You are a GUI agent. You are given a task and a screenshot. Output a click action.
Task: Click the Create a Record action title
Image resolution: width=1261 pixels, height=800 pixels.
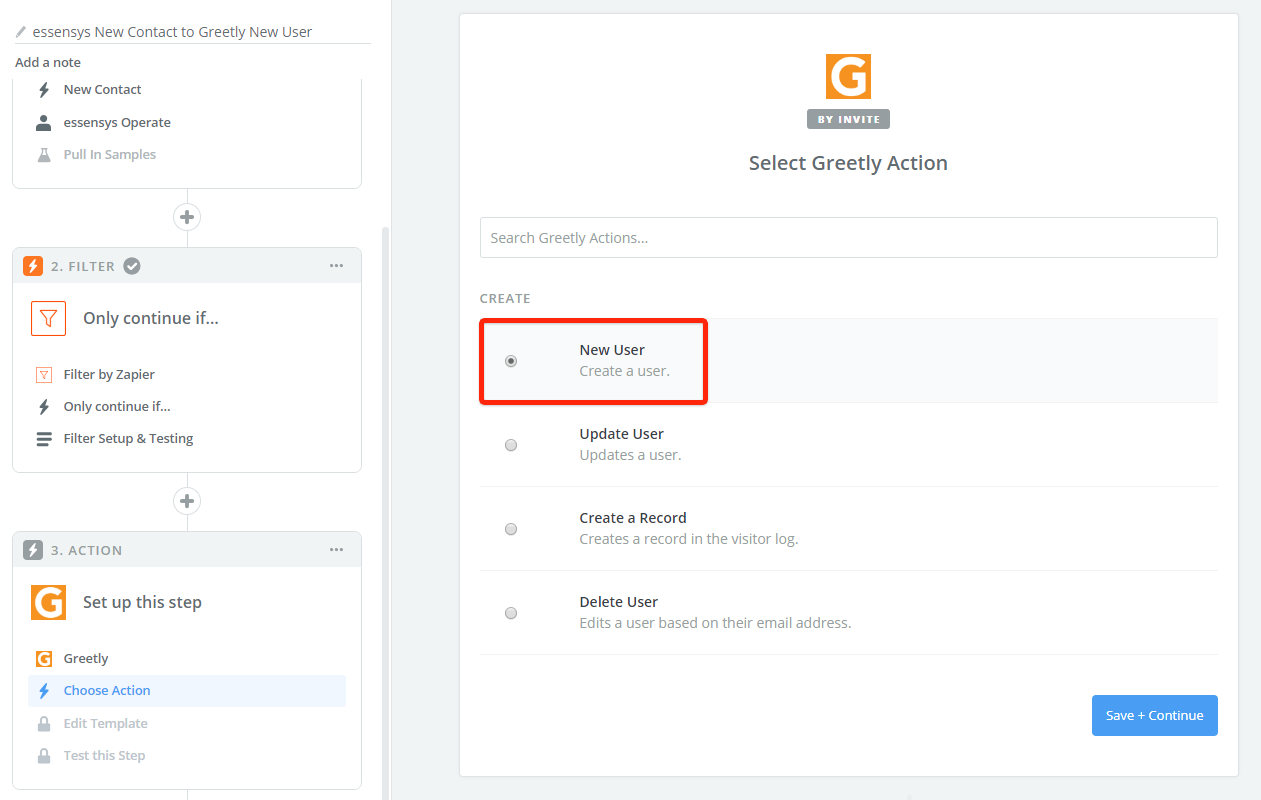pyautogui.click(x=633, y=519)
